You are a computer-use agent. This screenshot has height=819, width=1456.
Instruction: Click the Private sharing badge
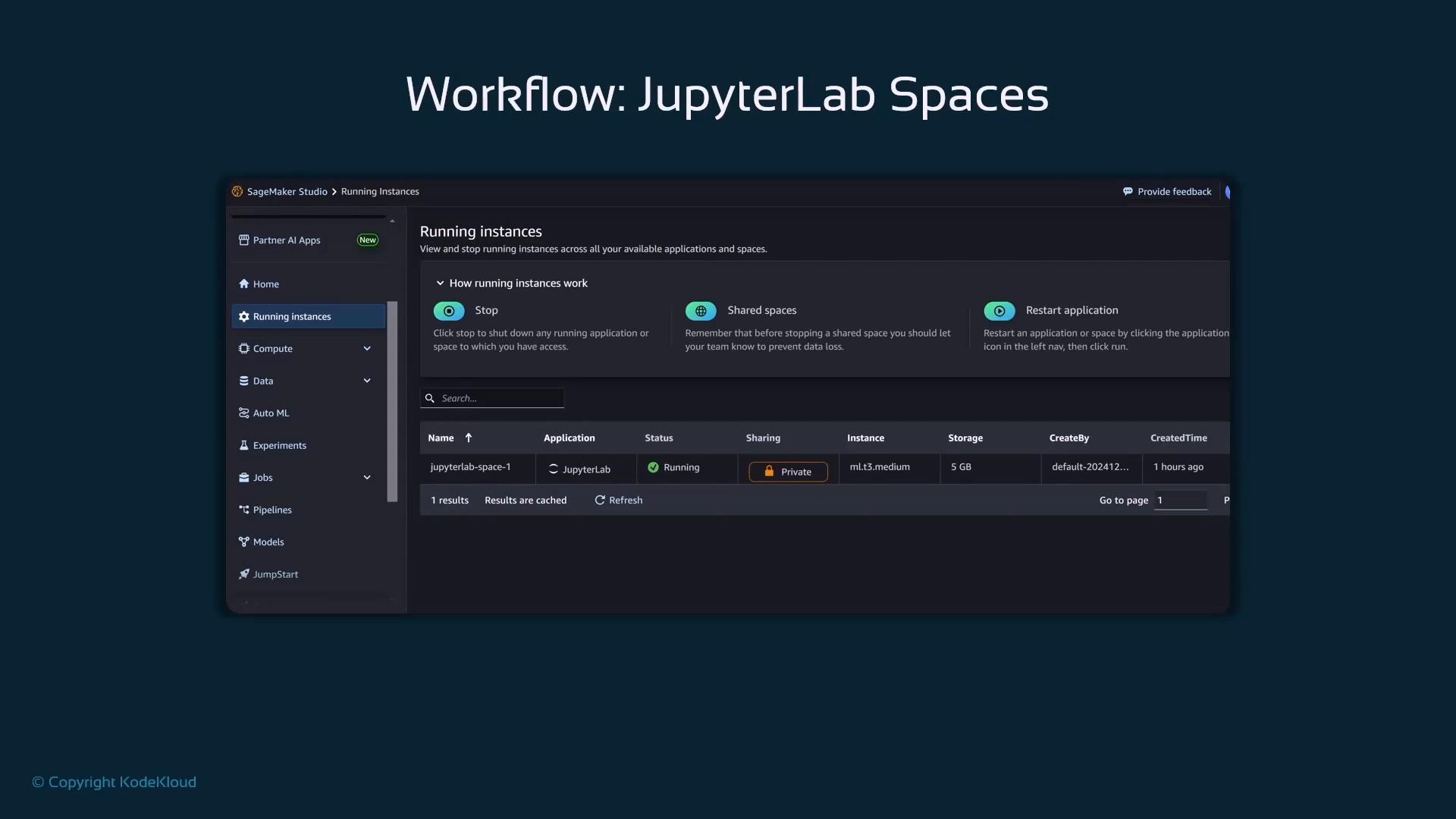[788, 472]
